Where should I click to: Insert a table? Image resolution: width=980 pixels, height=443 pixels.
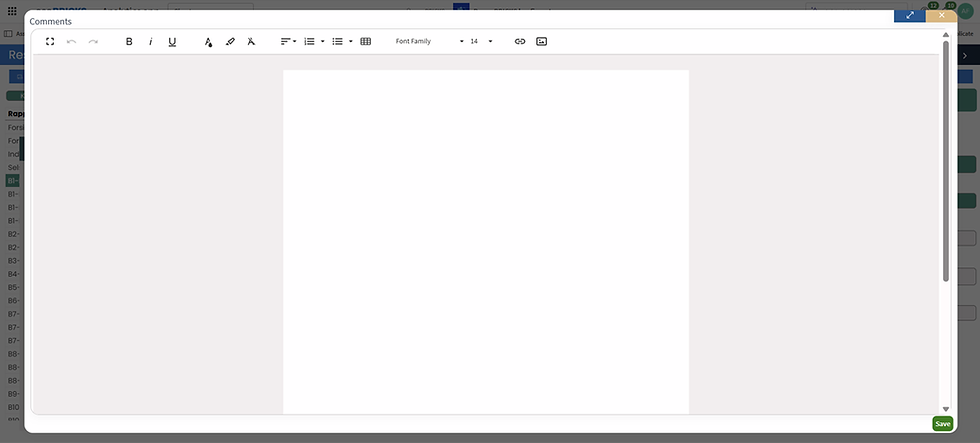point(366,41)
